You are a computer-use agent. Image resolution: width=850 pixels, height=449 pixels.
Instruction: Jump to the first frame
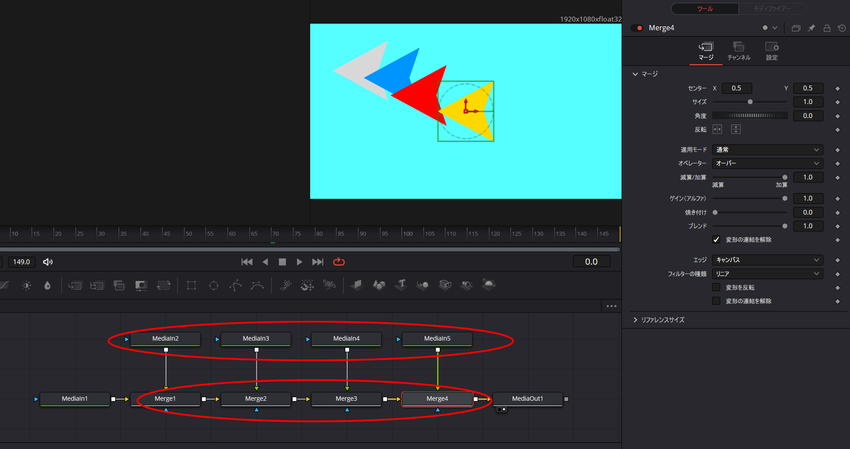click(247, 262)
